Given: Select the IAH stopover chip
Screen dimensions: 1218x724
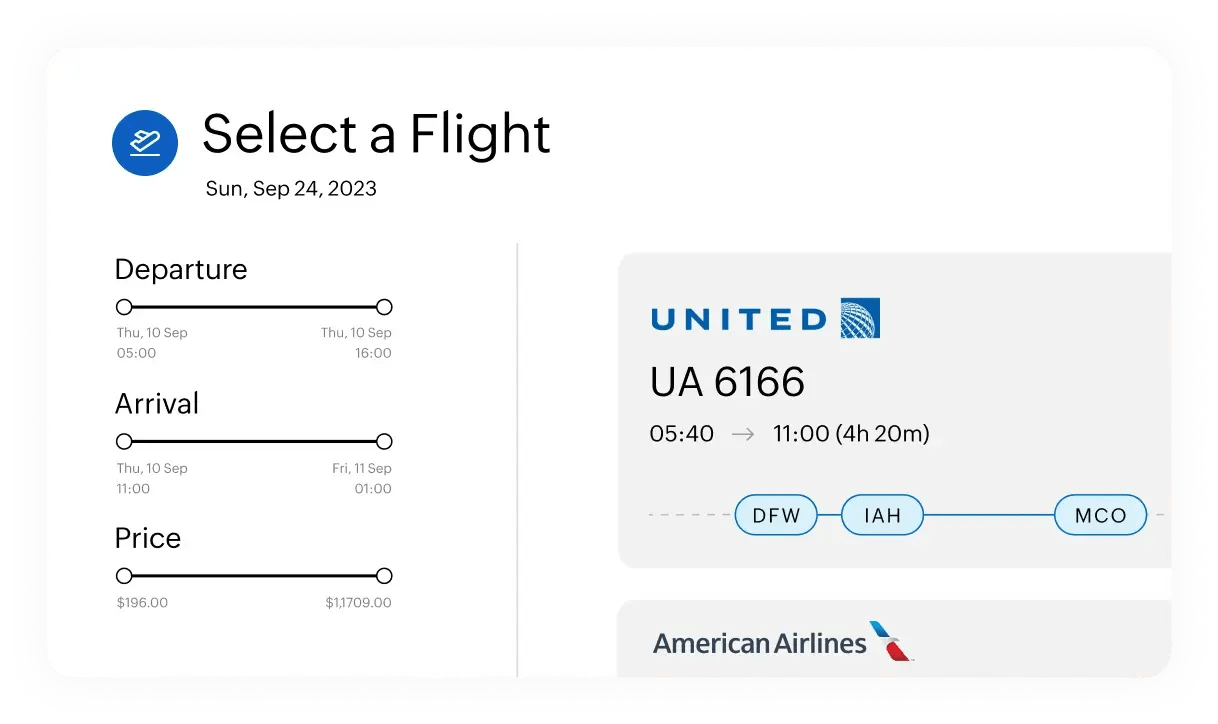Looking at the screenshot, I should 882,516.
